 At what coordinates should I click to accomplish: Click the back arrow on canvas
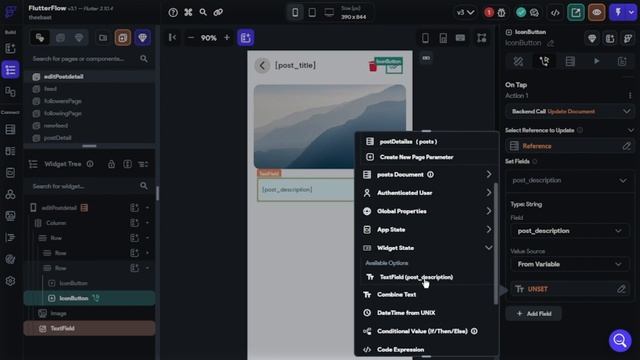(x=262, y=65)
